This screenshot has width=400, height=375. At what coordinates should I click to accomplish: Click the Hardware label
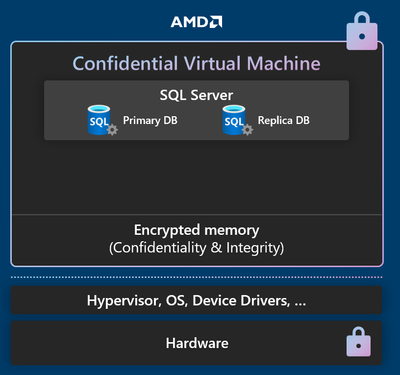pyautogui.click(x=197, y=343)
